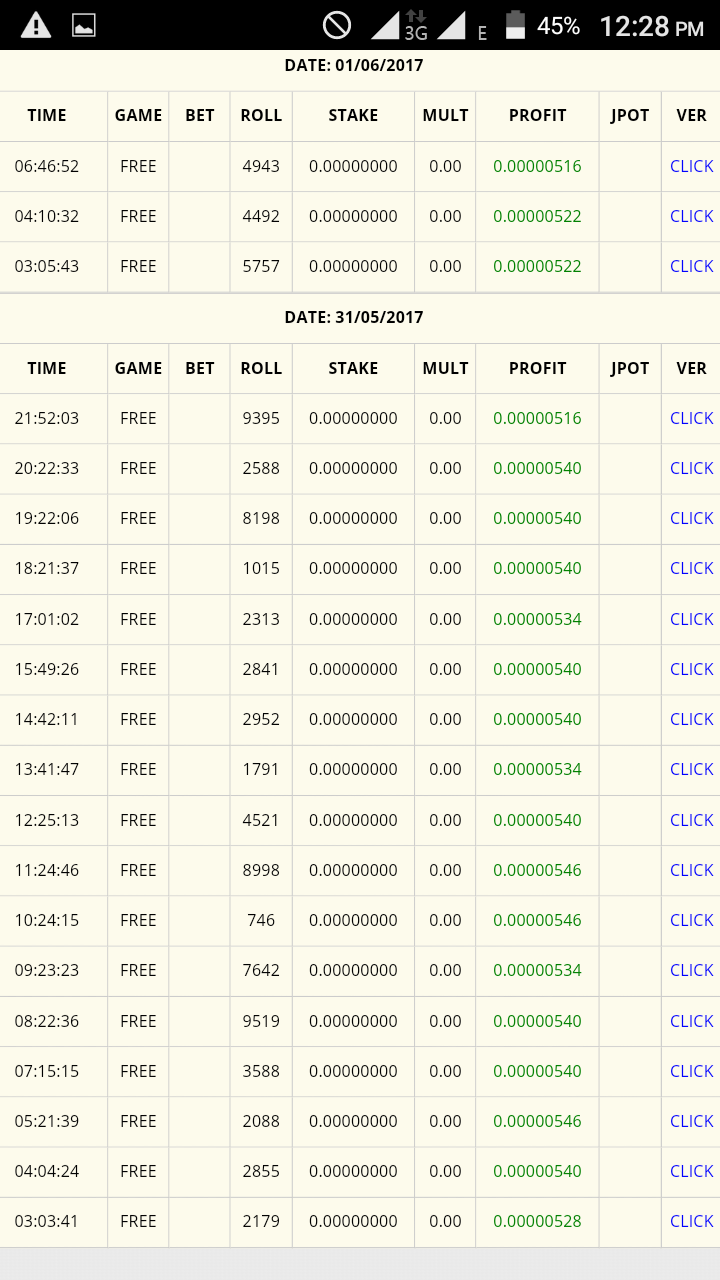Screen dimensions: 720x1280
Task: Select the PROFIT column header under 01/06/2017
Action: [537, 116]
